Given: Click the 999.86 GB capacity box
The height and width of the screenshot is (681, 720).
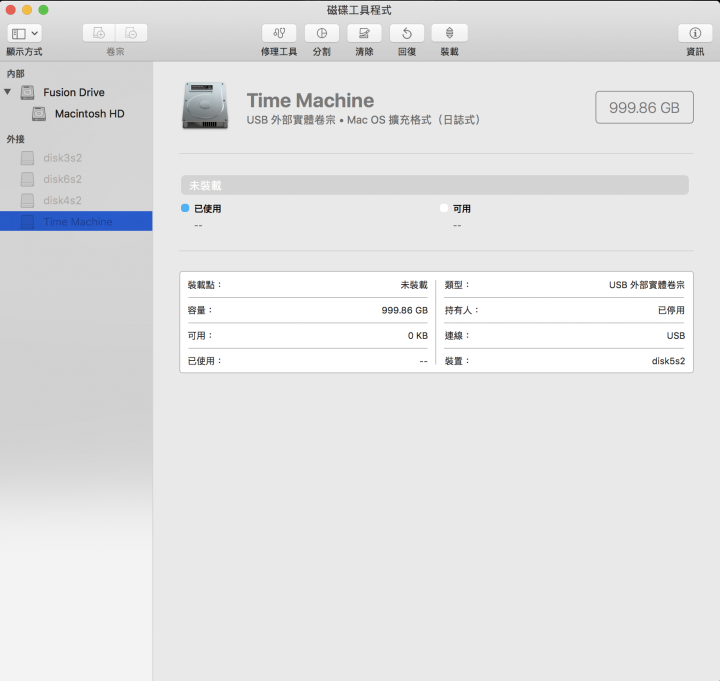Looking at the screenshot, I should [644, 107].
